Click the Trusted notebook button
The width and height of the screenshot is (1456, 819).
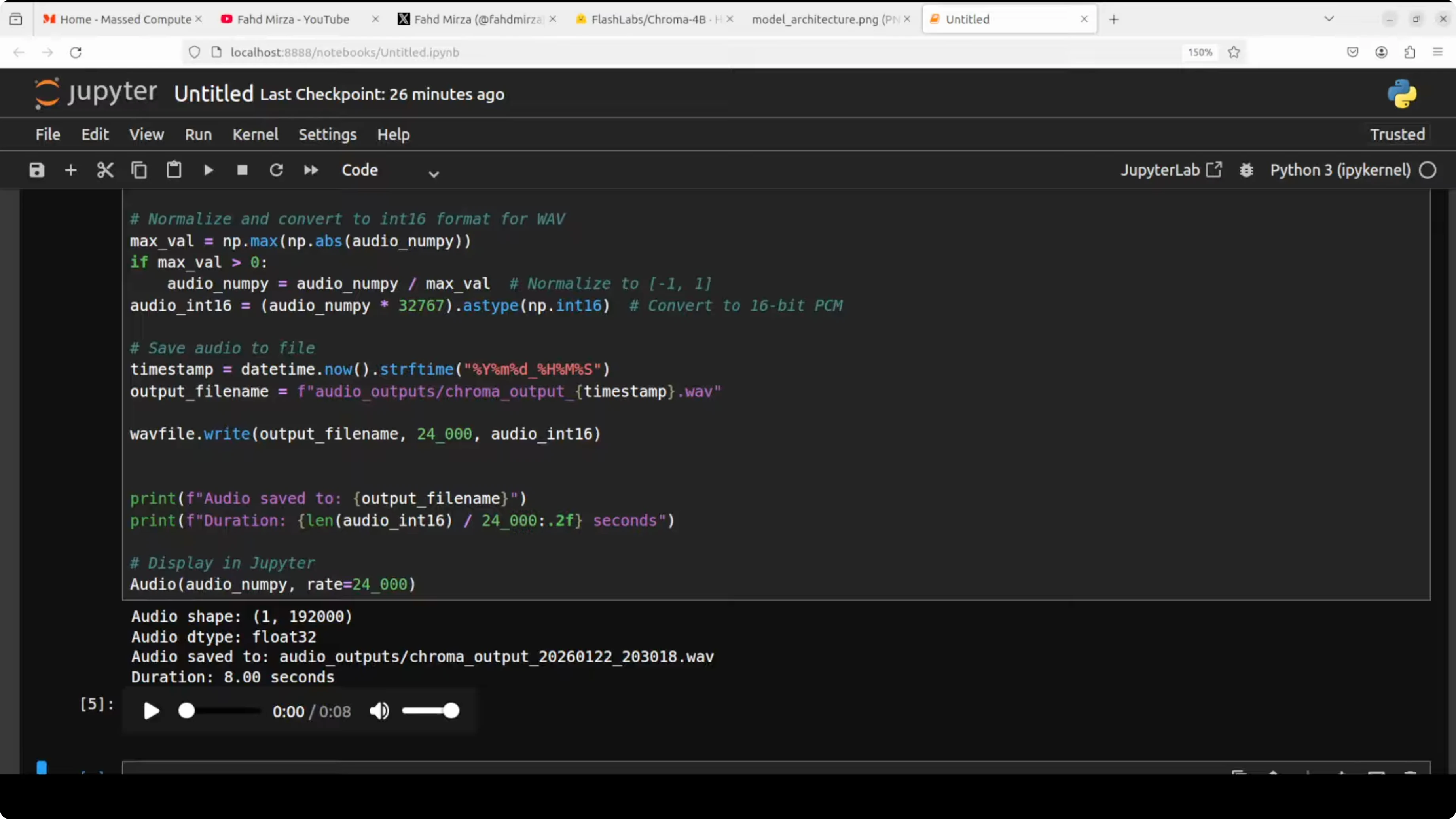[x=1397, y=135]
